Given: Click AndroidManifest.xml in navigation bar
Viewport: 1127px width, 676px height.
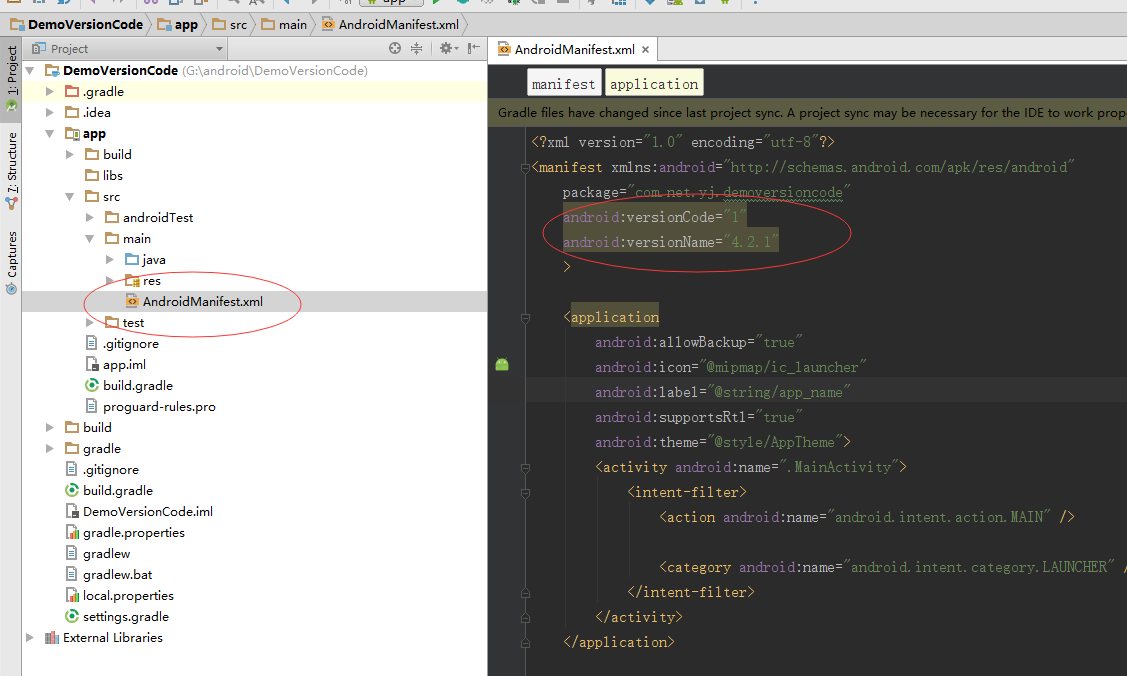Looking at the screenshot, I should 390,24.
